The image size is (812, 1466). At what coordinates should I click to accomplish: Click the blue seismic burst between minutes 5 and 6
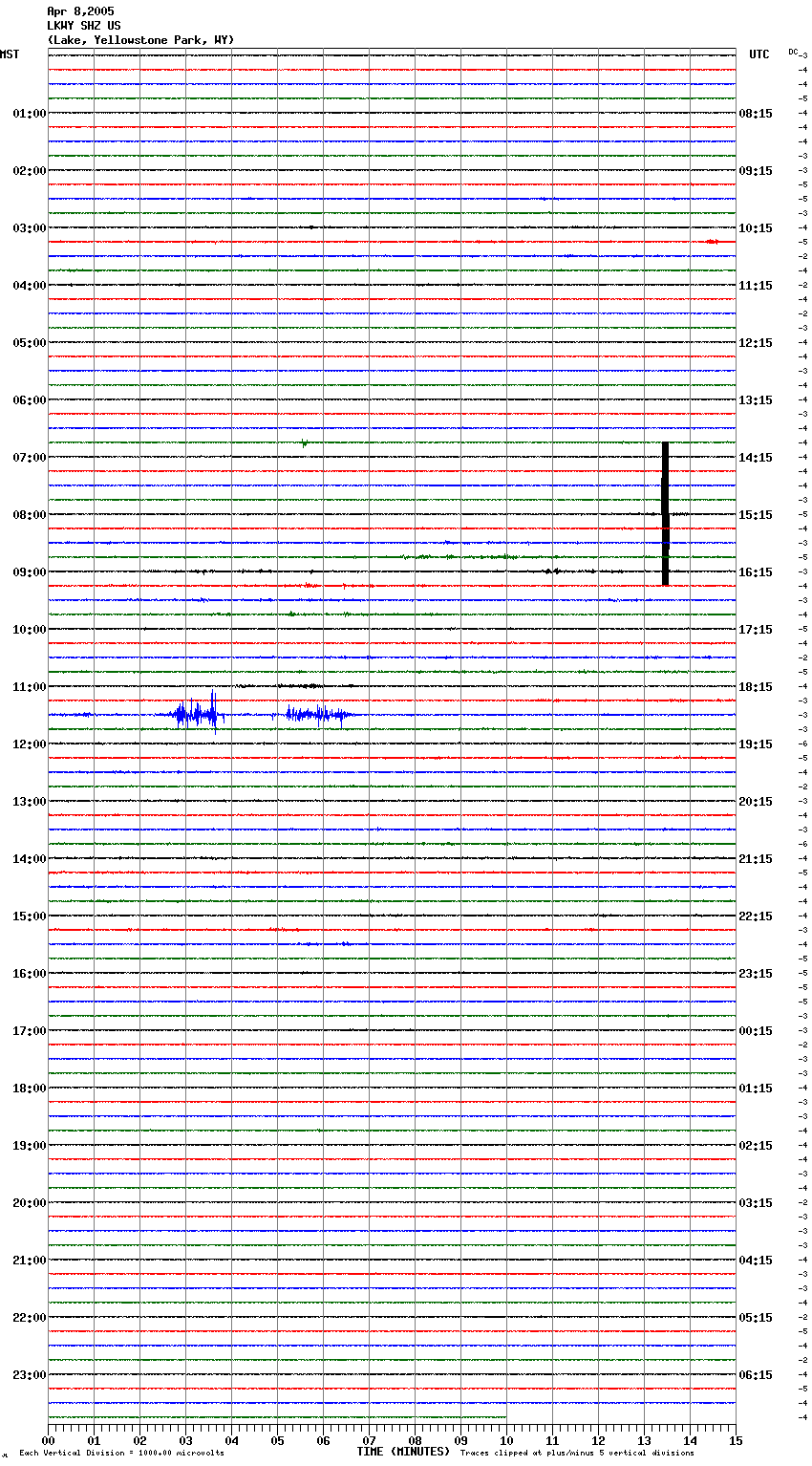(x=319, y=715)
